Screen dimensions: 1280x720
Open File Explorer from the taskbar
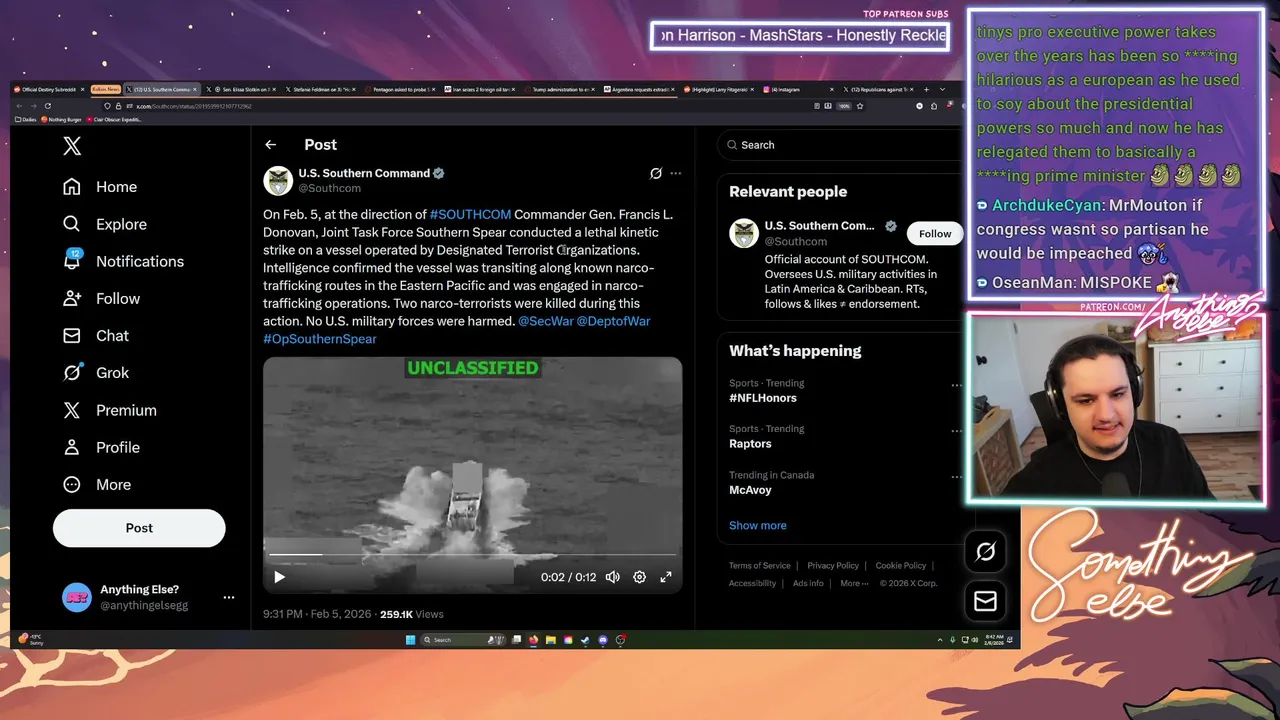[x=551, y=640]
